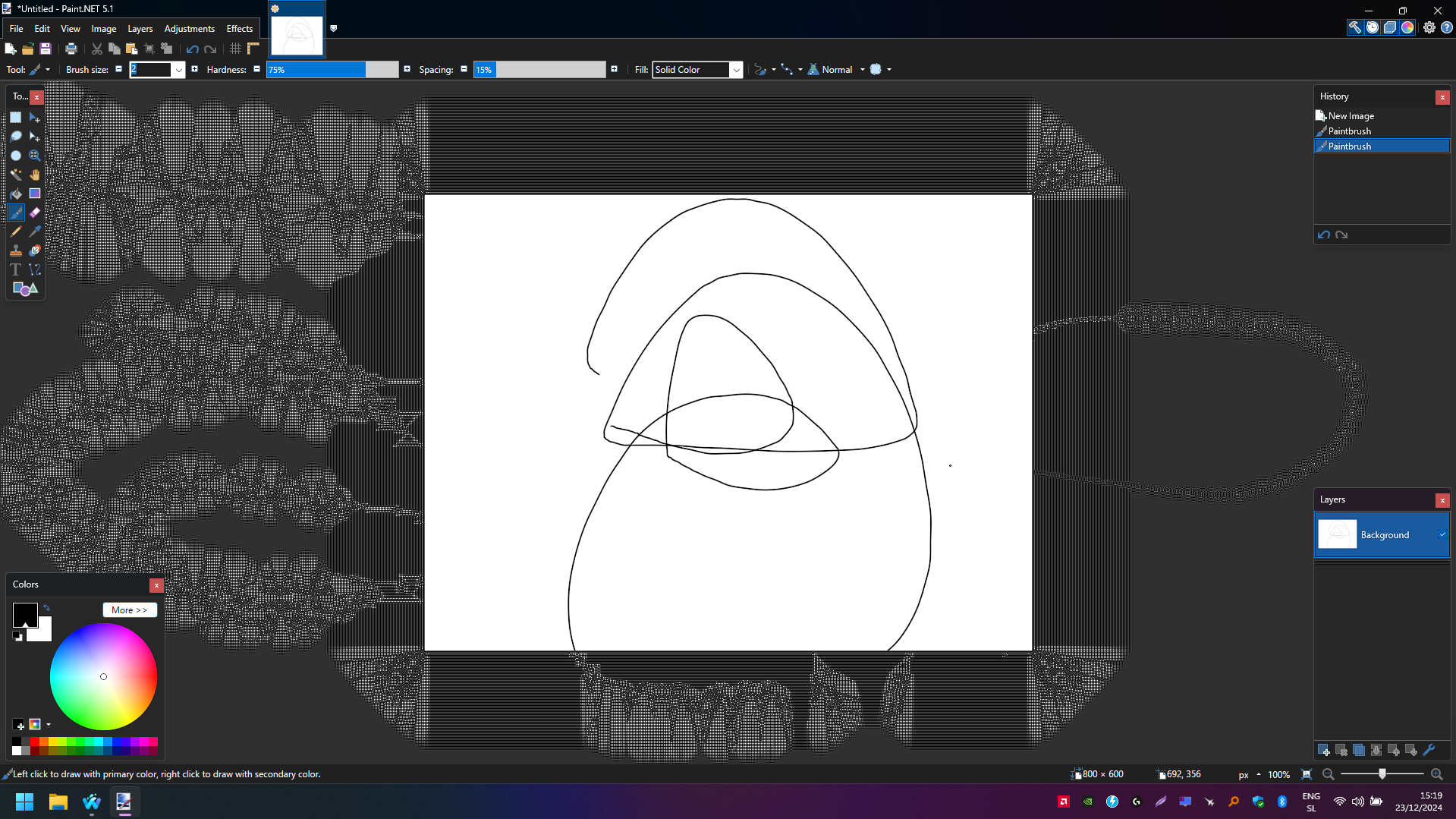Select the Rectangle Select tool
The height and width of the screenshot is (819, 1456).
16,118
